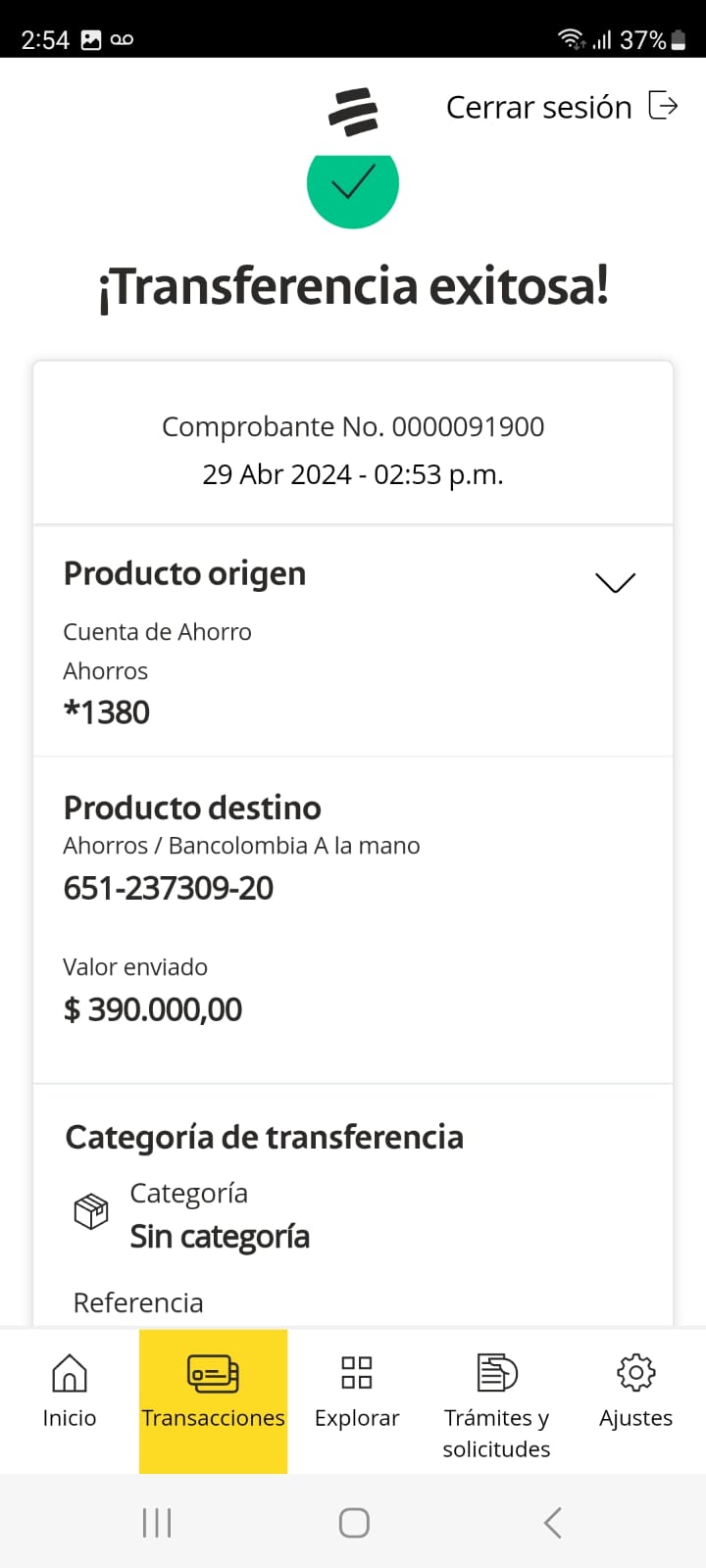Tap the Comprobante No. 0000091900 text

[353, 427]
